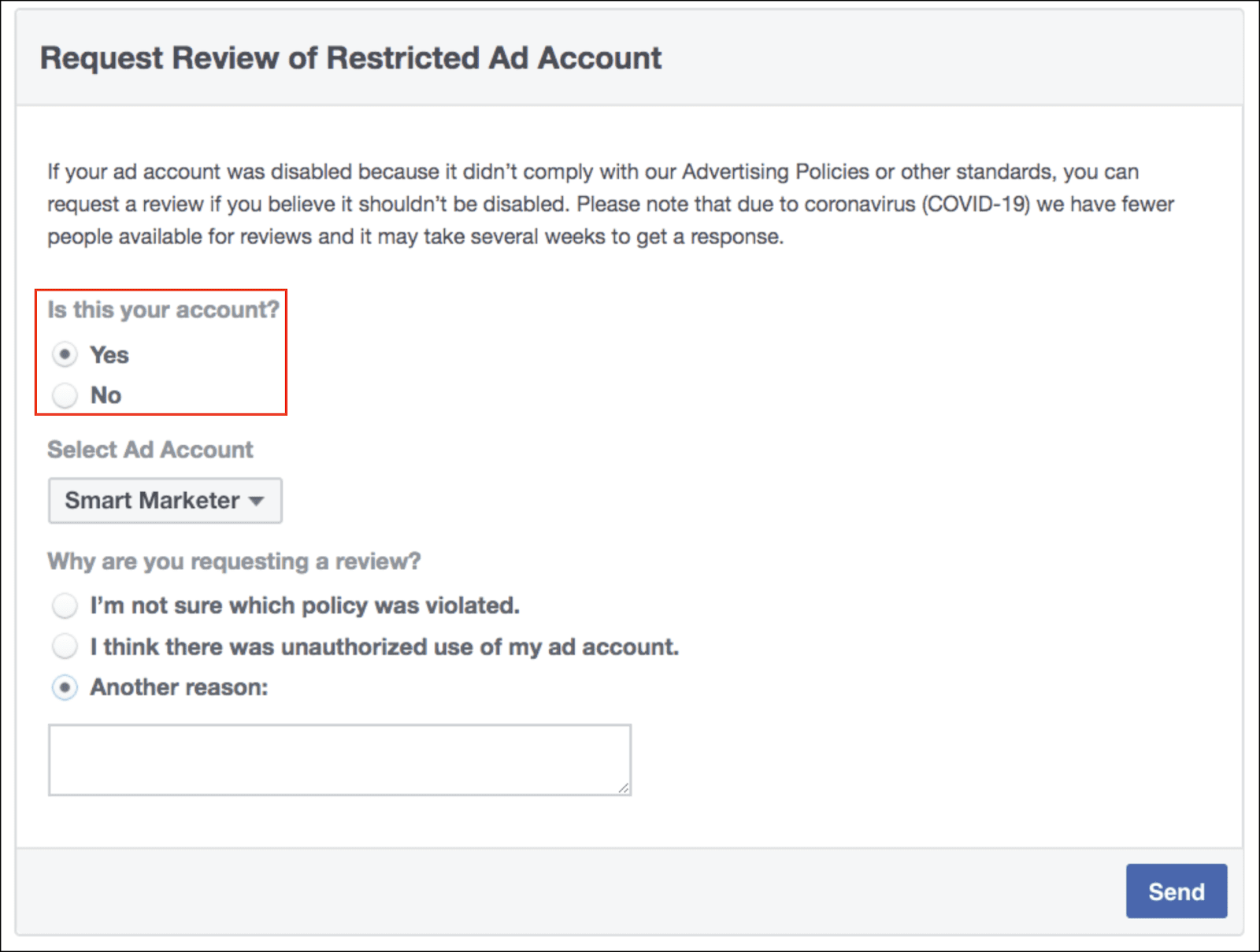The image size is (1260, 952).
Task: Choose the No radio button circle
Action: (65, 395)
